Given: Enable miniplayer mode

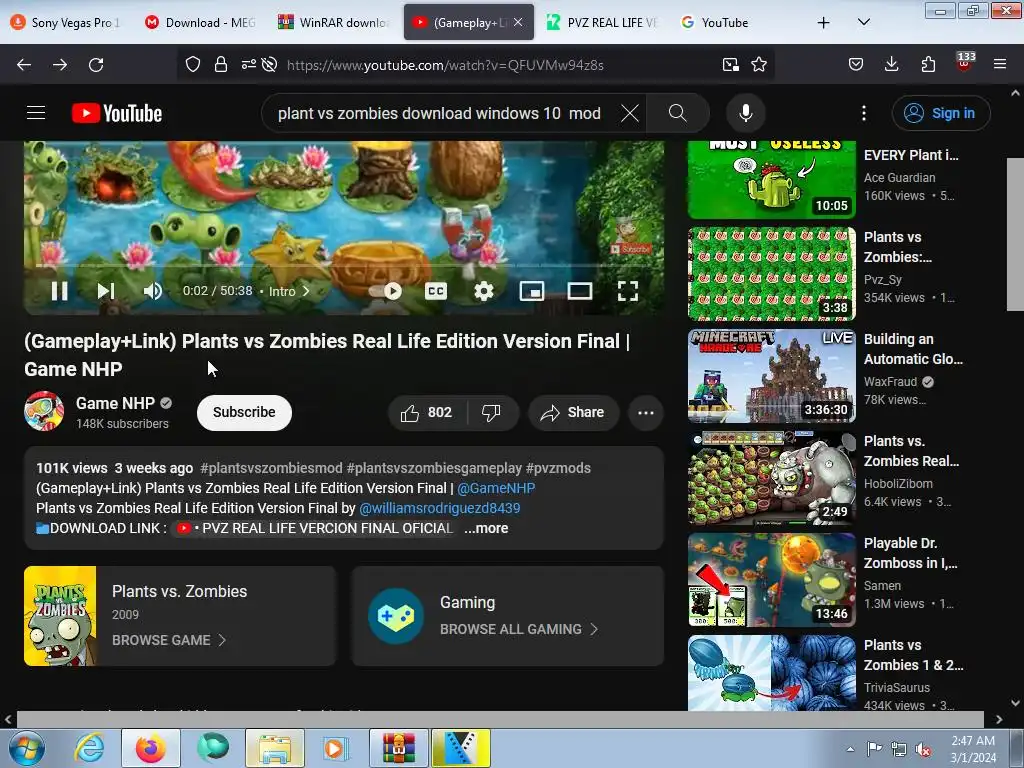Looking at the screenshot, I should (x=532, y=291).
